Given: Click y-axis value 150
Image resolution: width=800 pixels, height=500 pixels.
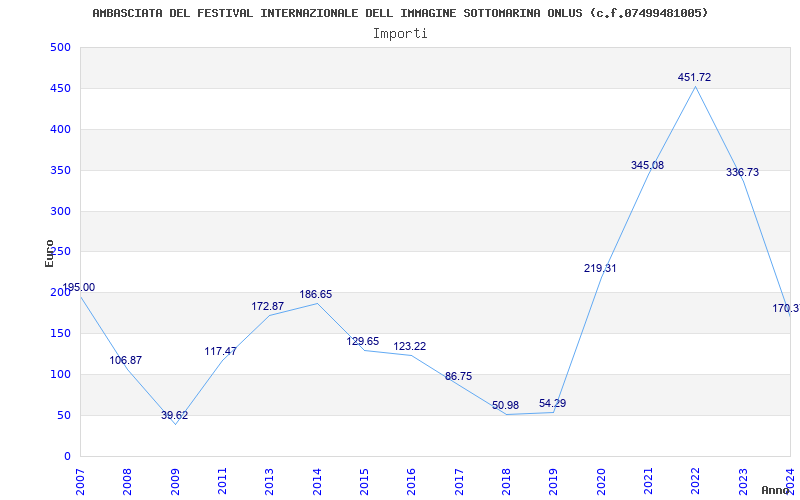Looking at the screenshot, I should (x=60, y=333).
